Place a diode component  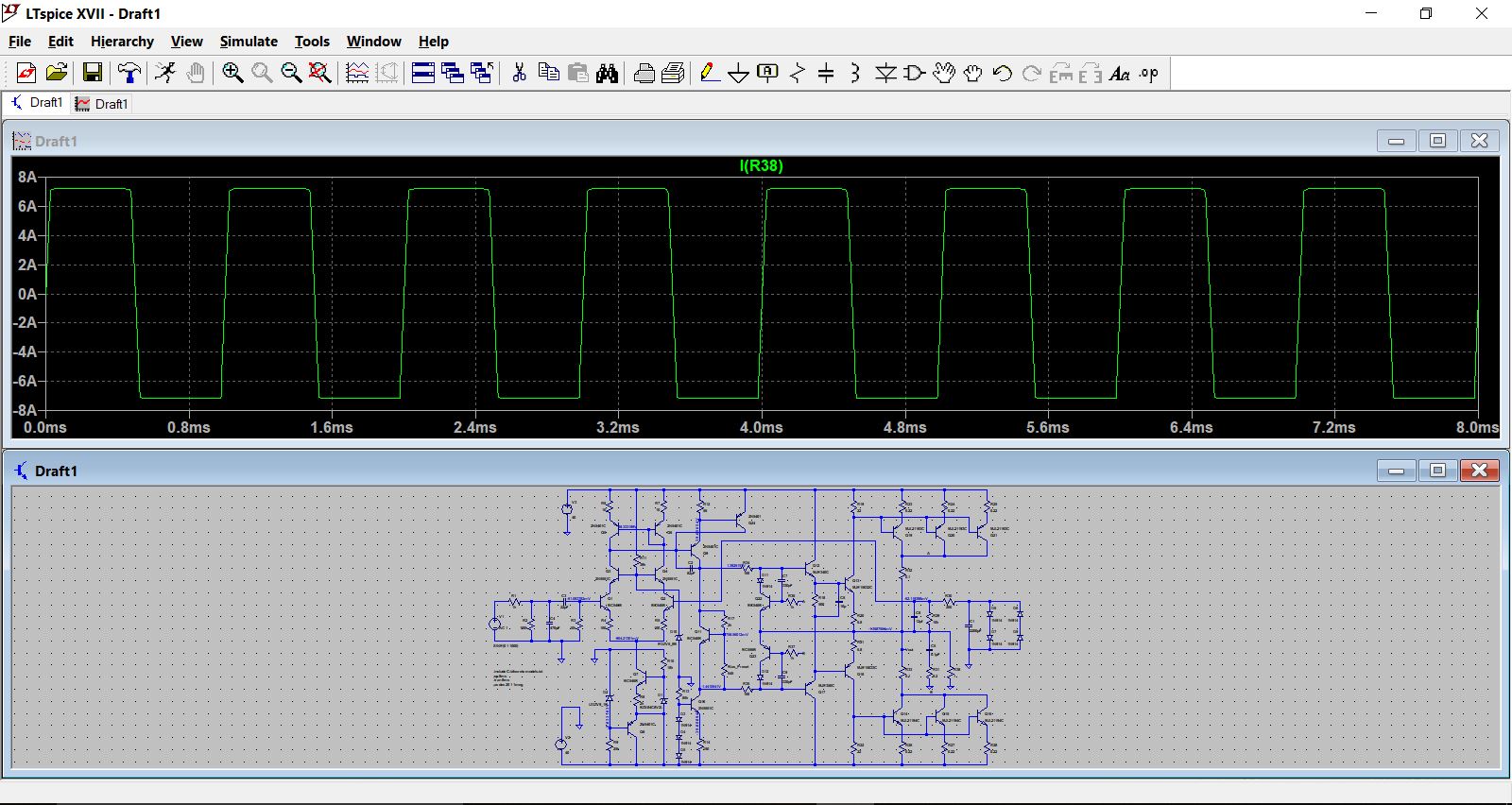tap(885, 73)
